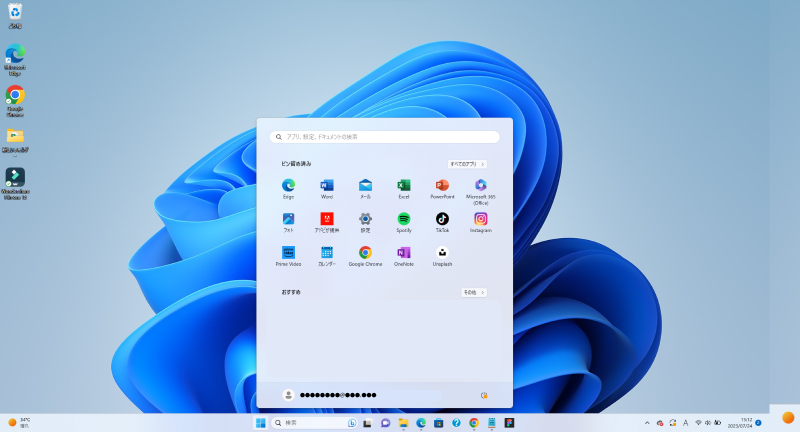Open File Explorer from the taskbar
Viewport: 800px width, 432px height.
(403, 423)
